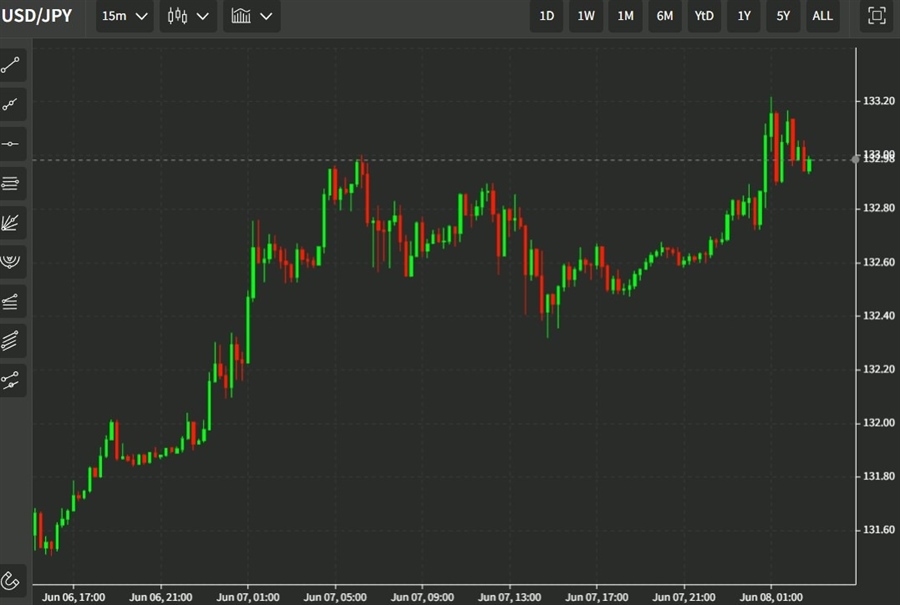The width and height of the screenshot is (900, 605).
Task: Set range to YtD
Action: 704,16
